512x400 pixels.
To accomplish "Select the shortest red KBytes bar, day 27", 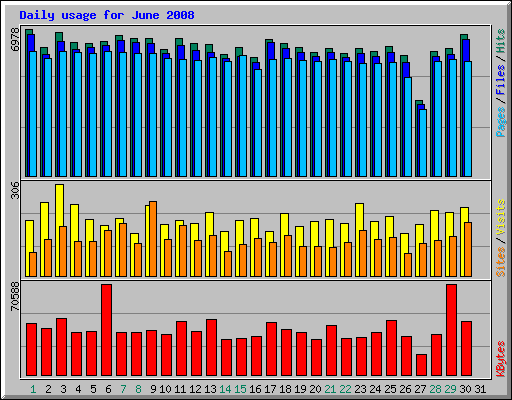I will (421, 365).
